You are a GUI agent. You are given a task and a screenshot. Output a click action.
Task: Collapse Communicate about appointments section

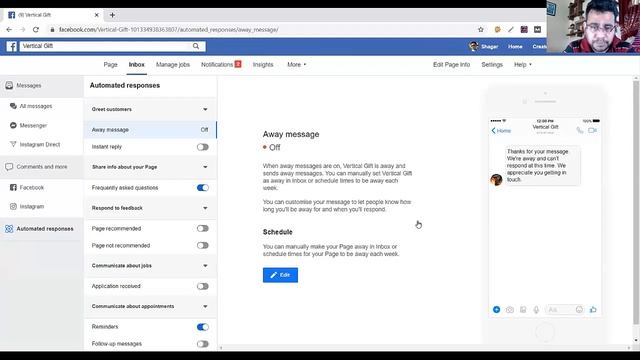coord(205,307)
